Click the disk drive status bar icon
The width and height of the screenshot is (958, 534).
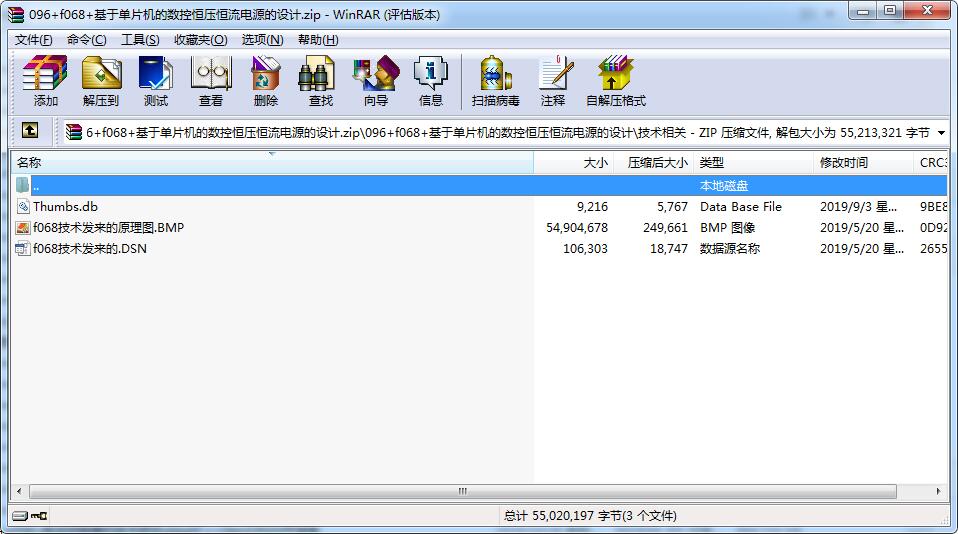20,516
